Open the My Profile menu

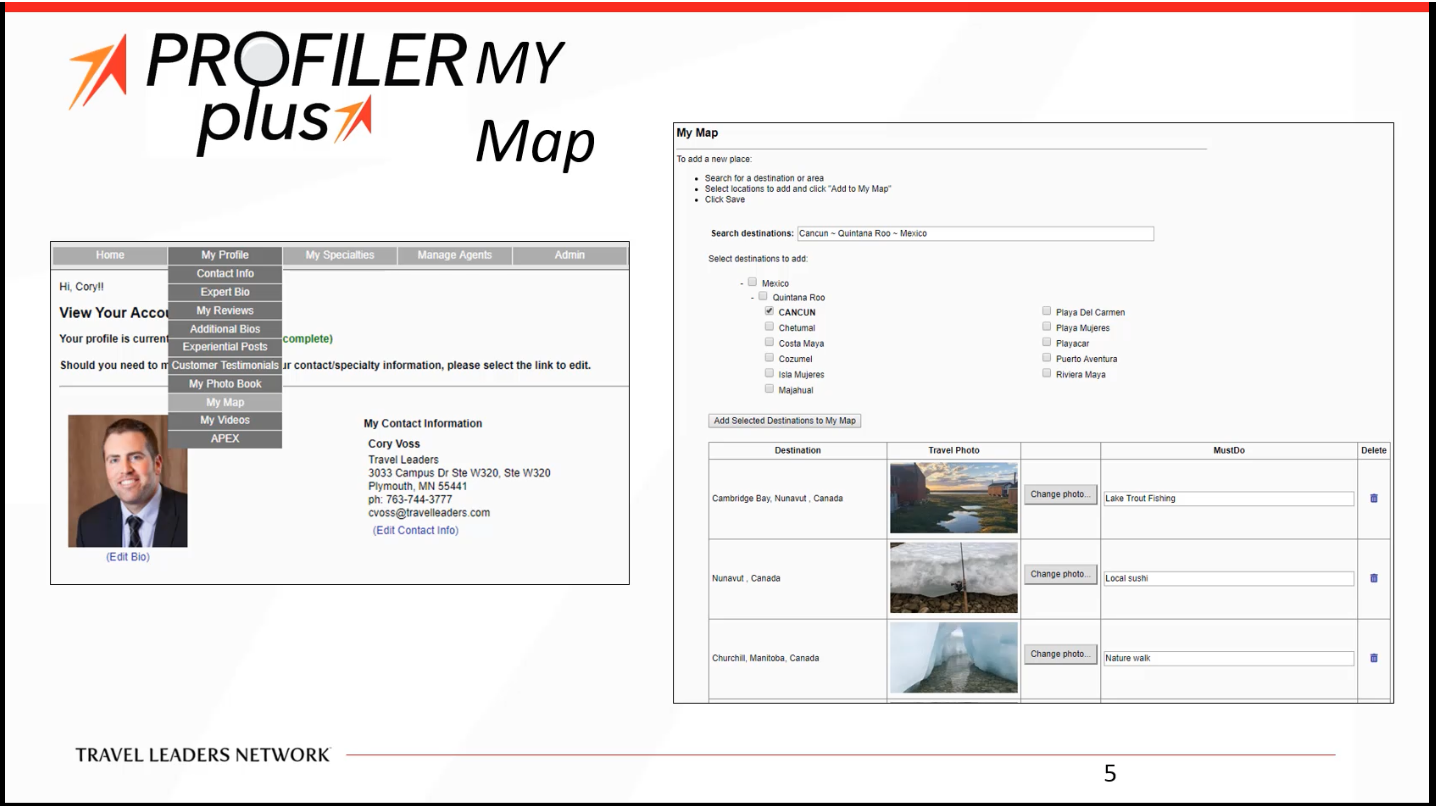[225, 255]
